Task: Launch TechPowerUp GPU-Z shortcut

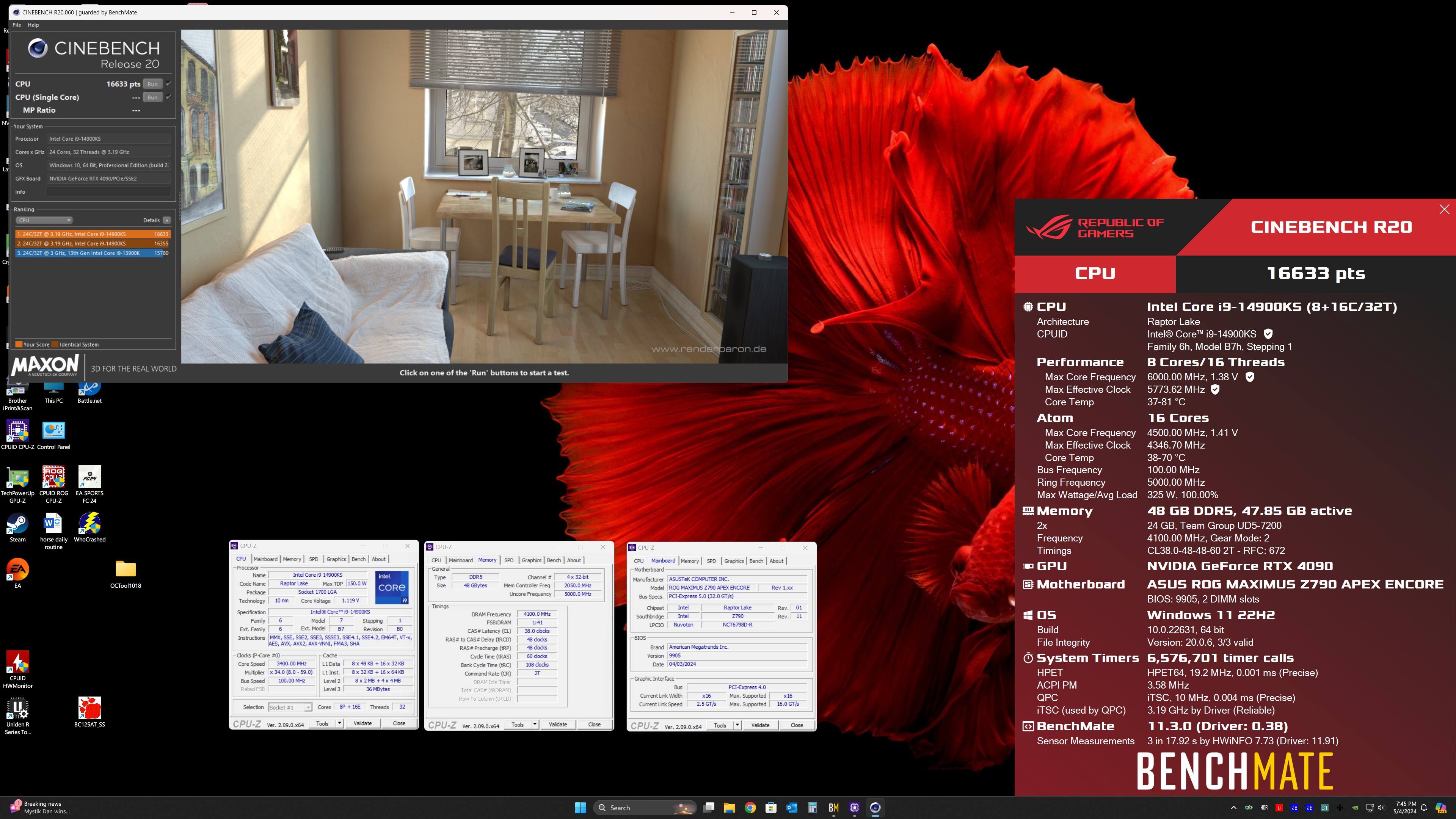Action: click(17, 485)
